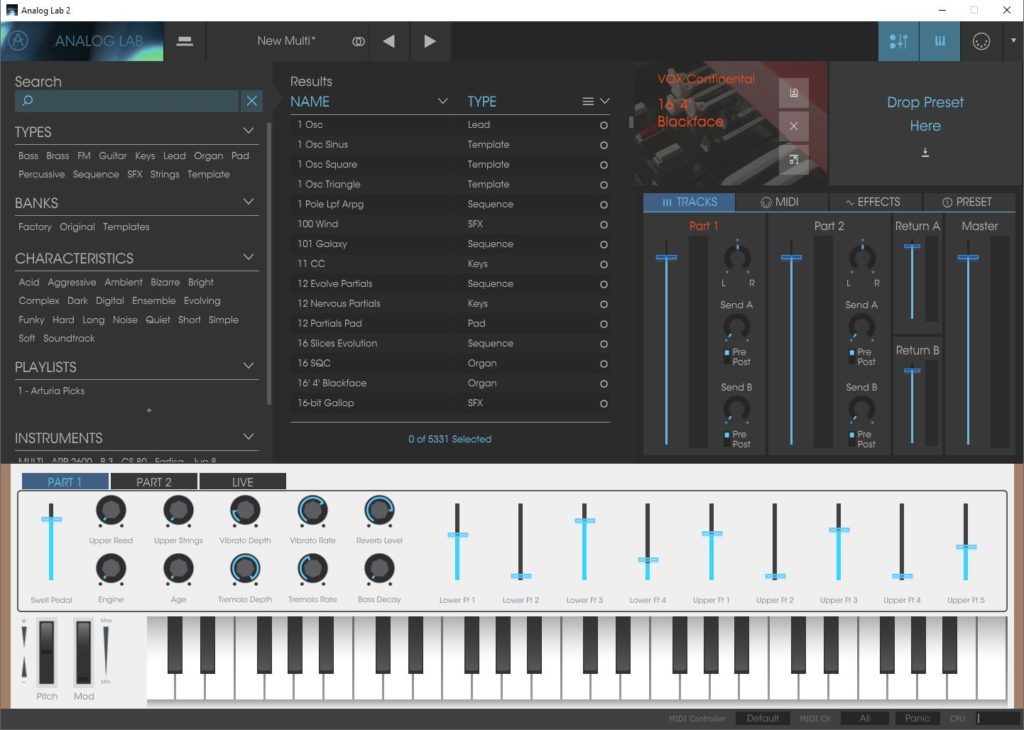Viewport: 1024px width, 730px height.
Task: Click the bottom icon on VOX Continental slot
Action: click(x=793, y=159)
